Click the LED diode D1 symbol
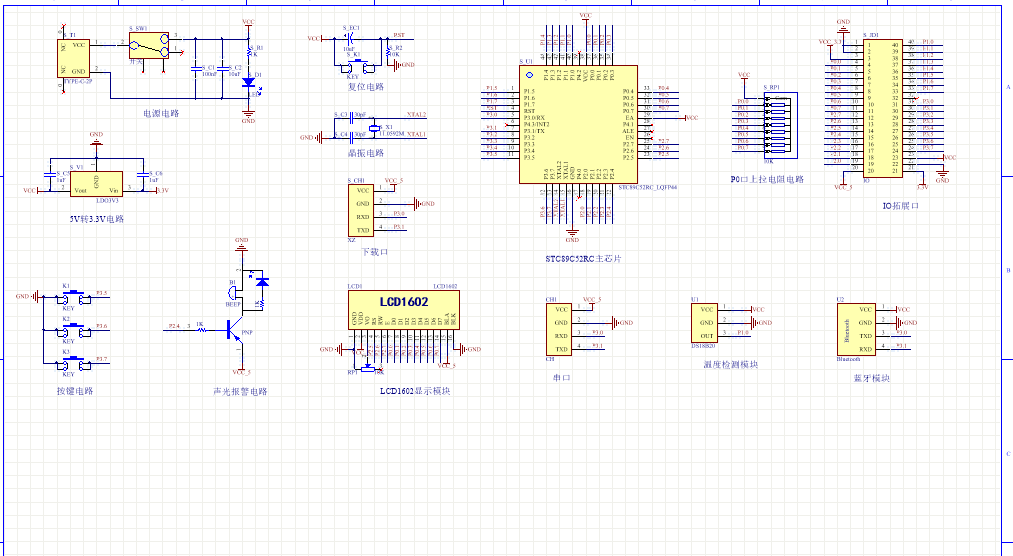1013x556 pixels. click(x=249, y=83)
